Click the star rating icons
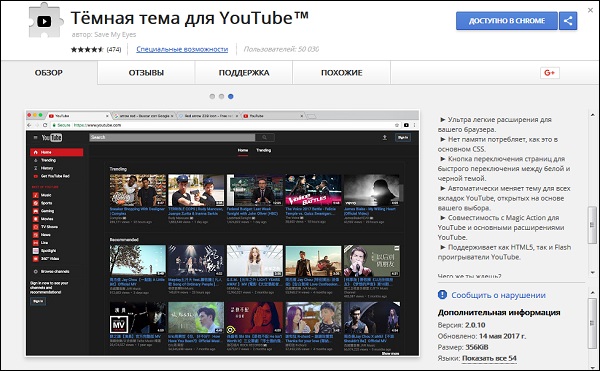600x371 pixels. pyautogui.click(x=87, y=49)
